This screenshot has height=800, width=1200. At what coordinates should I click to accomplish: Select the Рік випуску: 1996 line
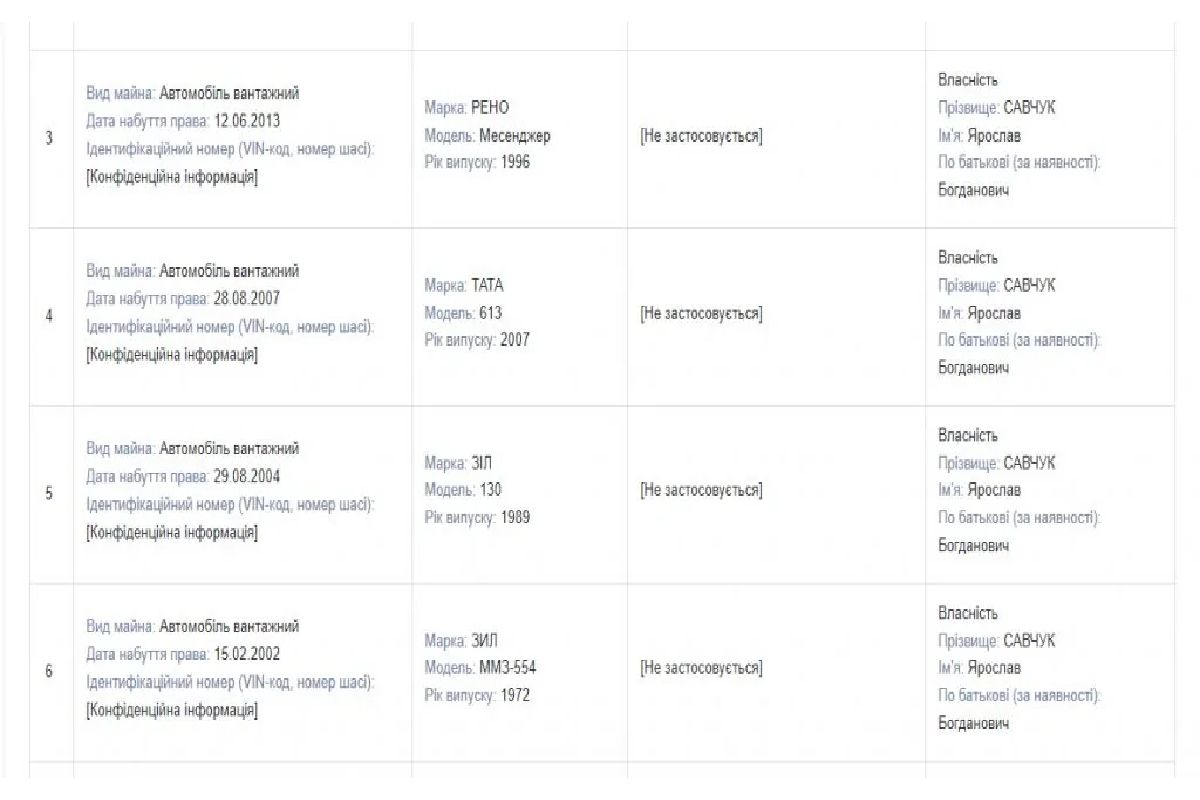click(477, 162)
